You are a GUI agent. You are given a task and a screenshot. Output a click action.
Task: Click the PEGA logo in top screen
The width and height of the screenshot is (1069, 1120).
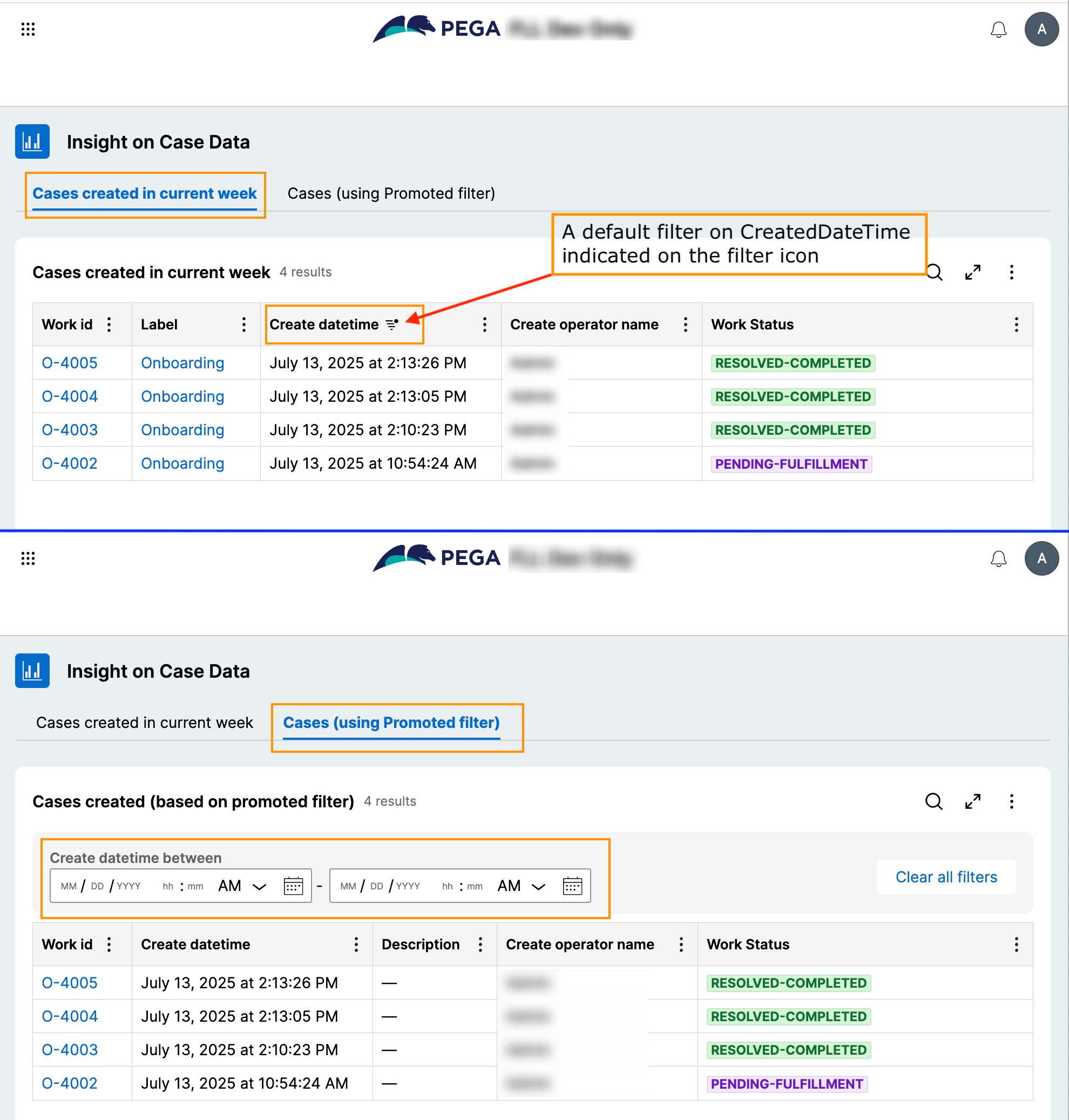[436, 28]
